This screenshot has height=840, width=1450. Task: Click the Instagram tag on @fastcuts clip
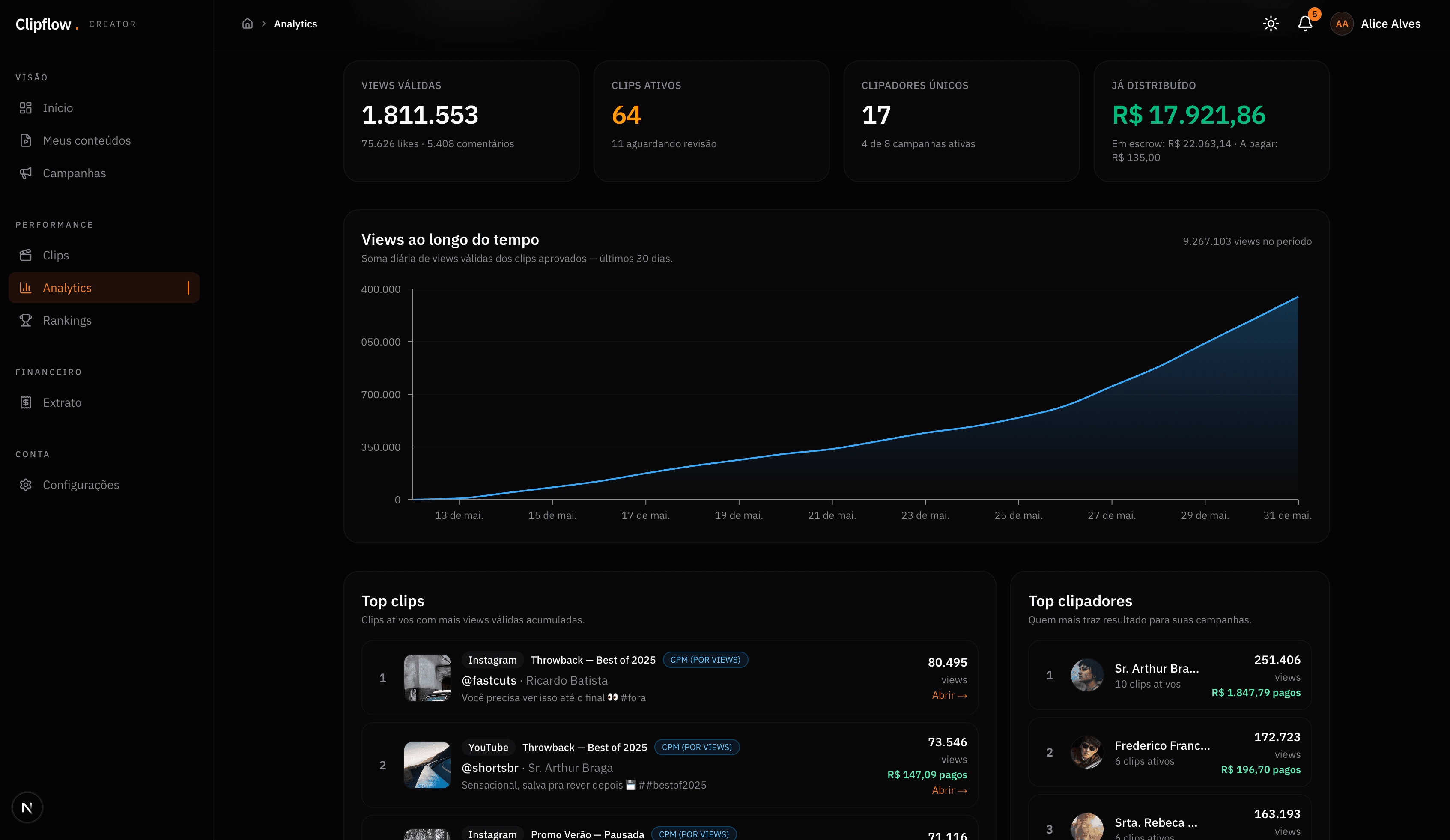[492, 660]
